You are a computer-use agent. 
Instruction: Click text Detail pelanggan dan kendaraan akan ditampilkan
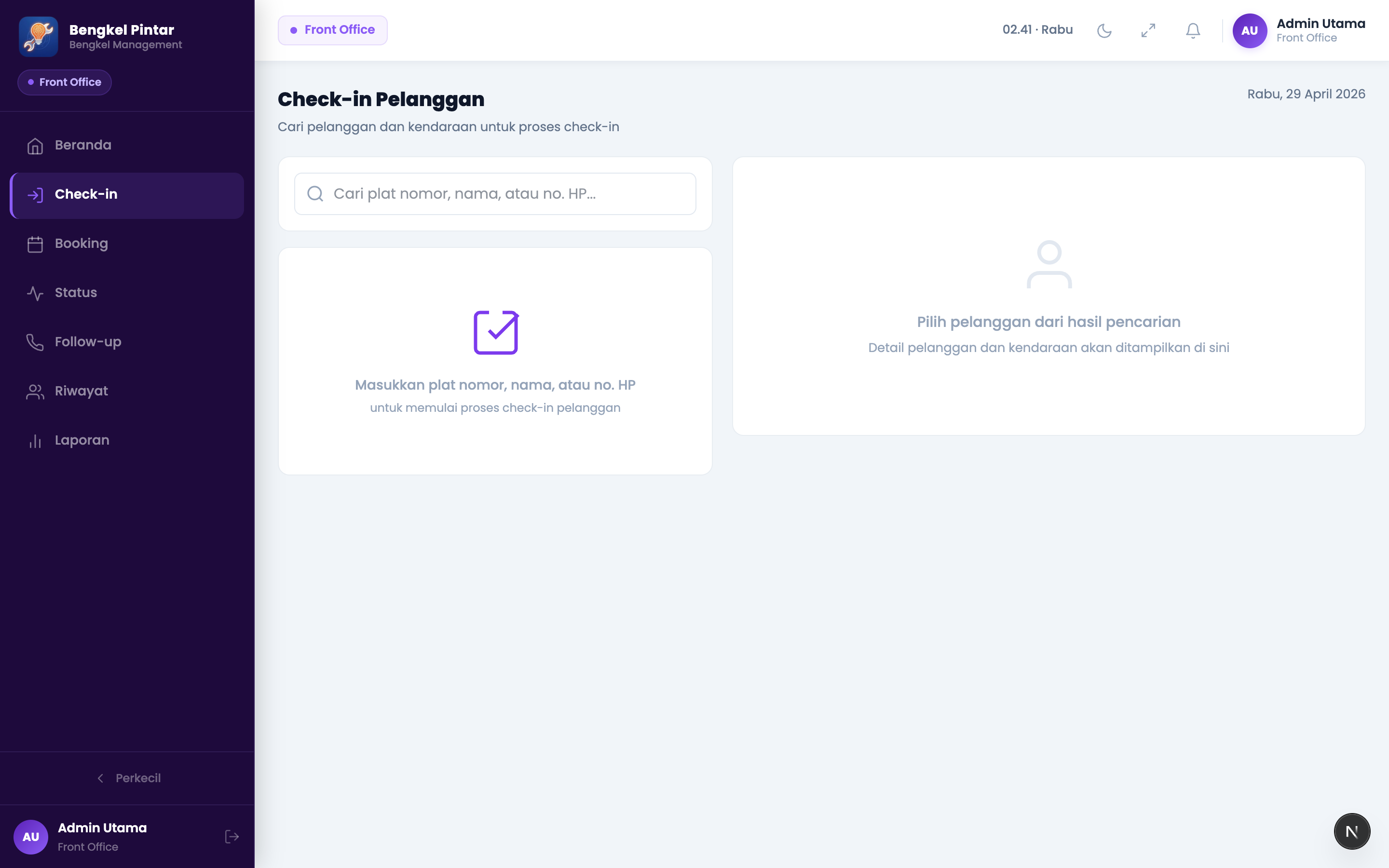point(1049,348)
